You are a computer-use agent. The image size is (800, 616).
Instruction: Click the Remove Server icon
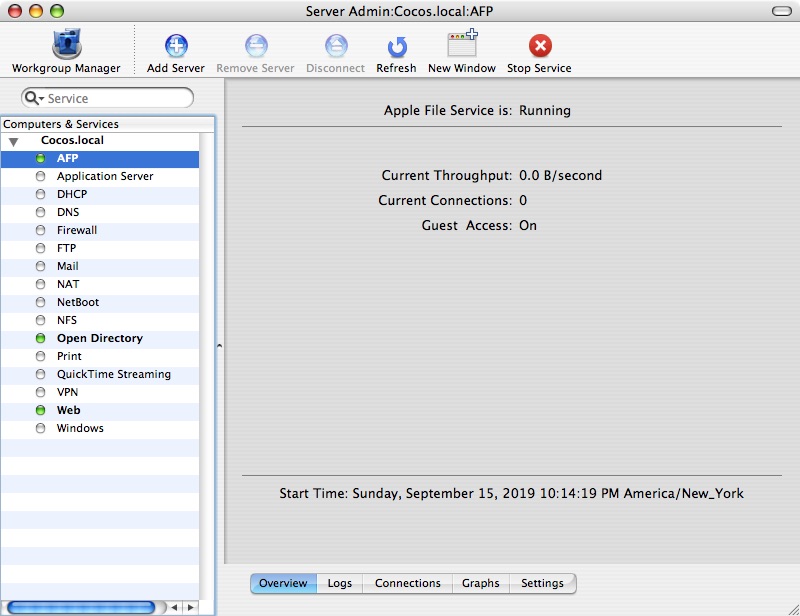(256, 45)
